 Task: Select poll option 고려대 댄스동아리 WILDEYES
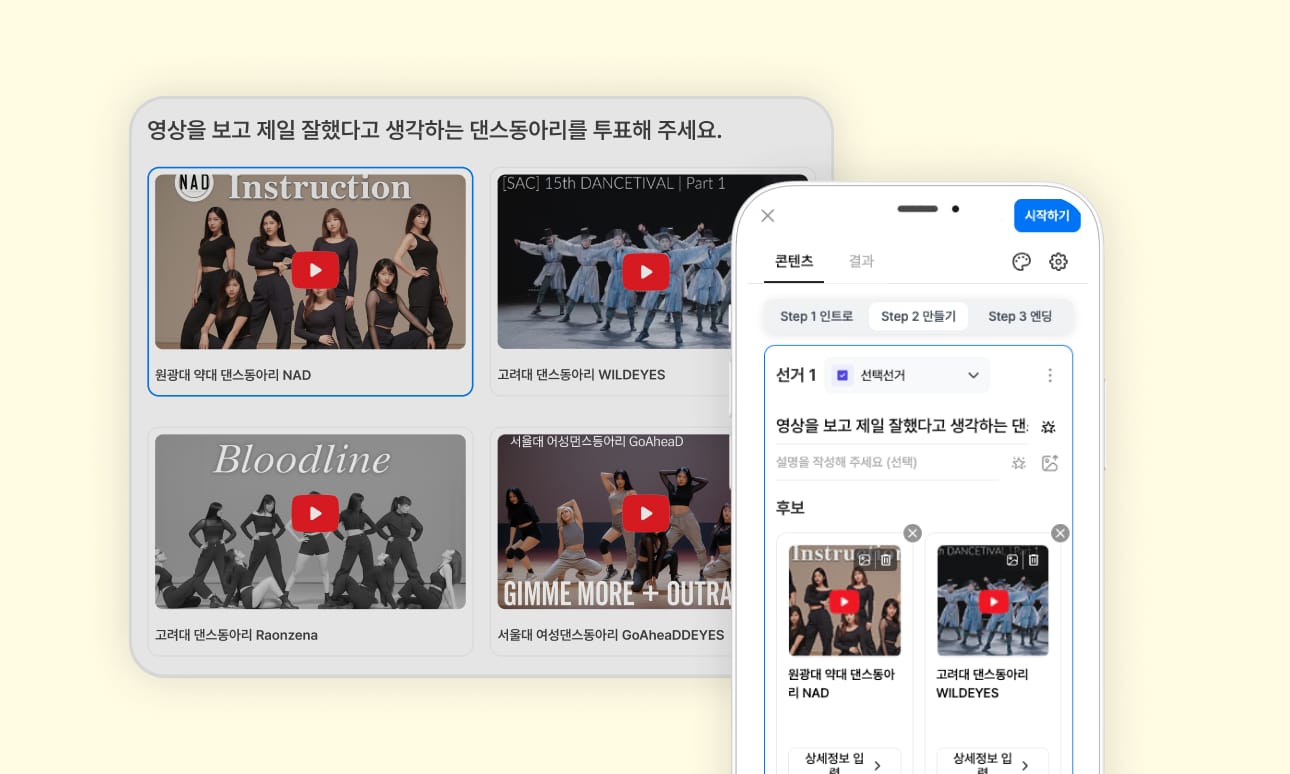(612, 281)
